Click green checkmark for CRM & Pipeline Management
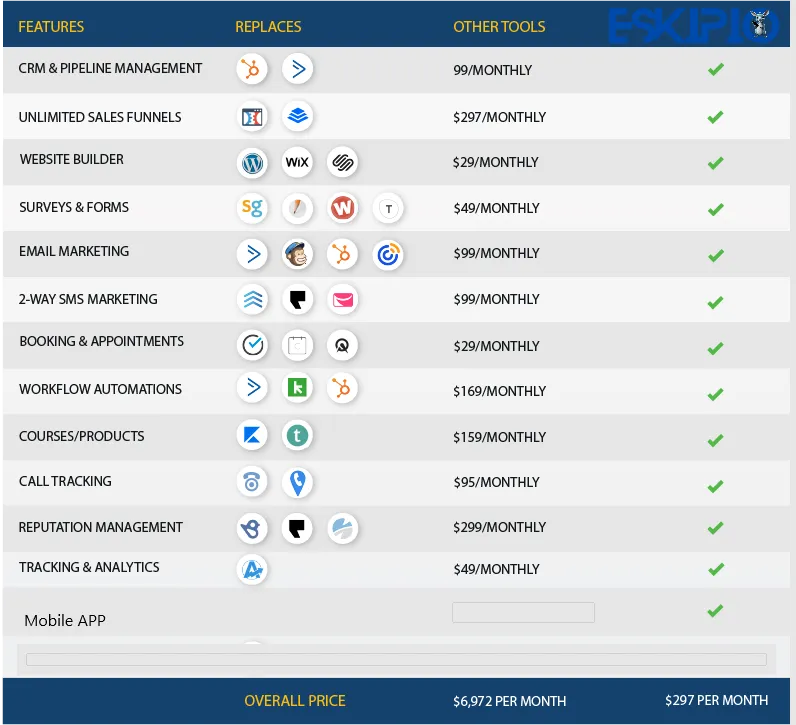The width and height of the screenshot is (796, 725). tap(716, 69)
